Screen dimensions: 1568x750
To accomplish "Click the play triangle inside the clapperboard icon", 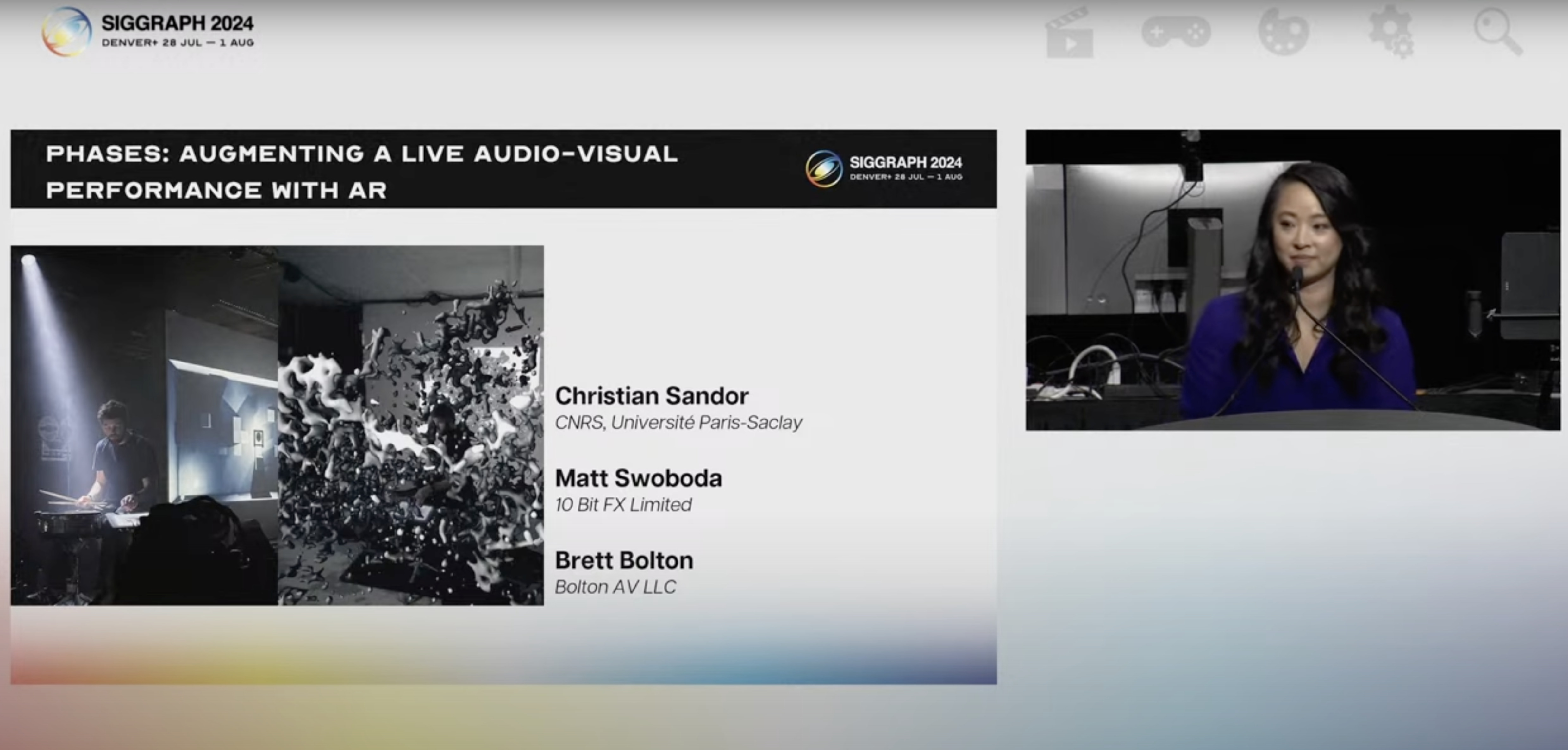I will 1071,43.
